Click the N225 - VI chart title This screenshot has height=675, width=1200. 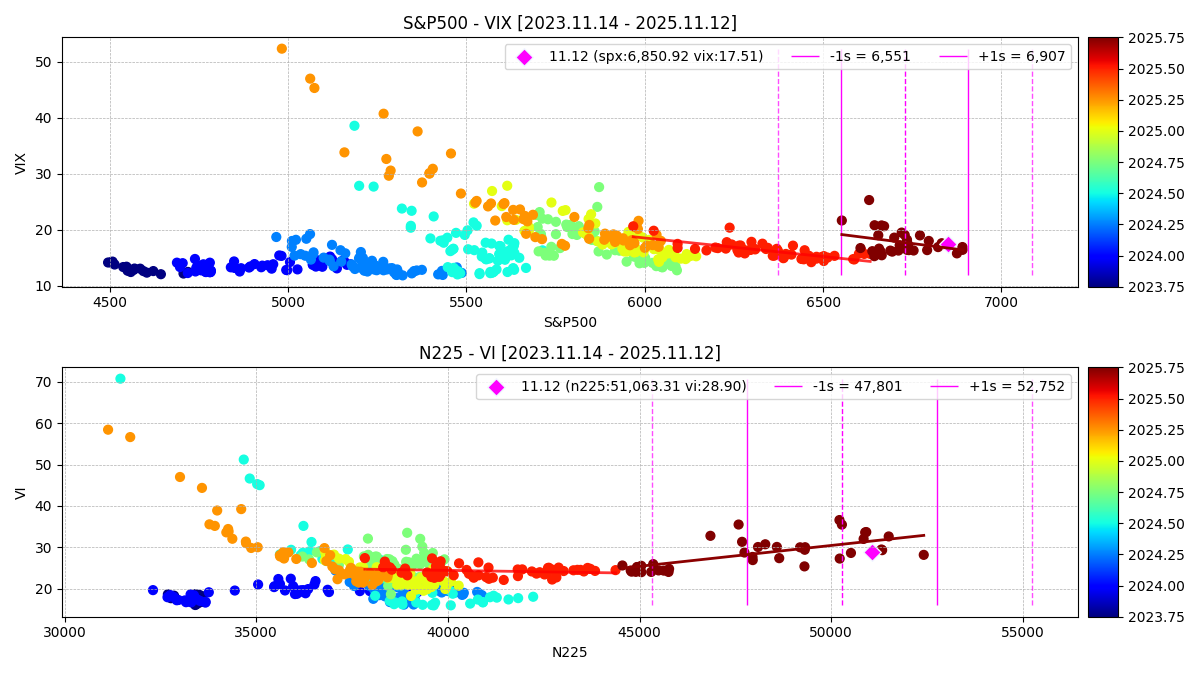pos(570,353)
